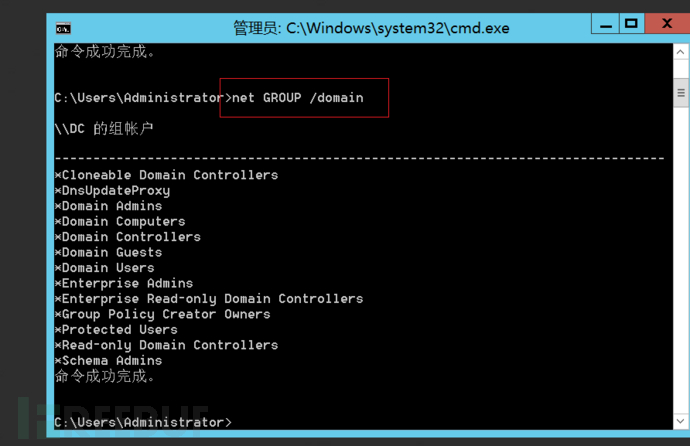
Task: Click the Schema Admins group entry
Action: (112, 361)
